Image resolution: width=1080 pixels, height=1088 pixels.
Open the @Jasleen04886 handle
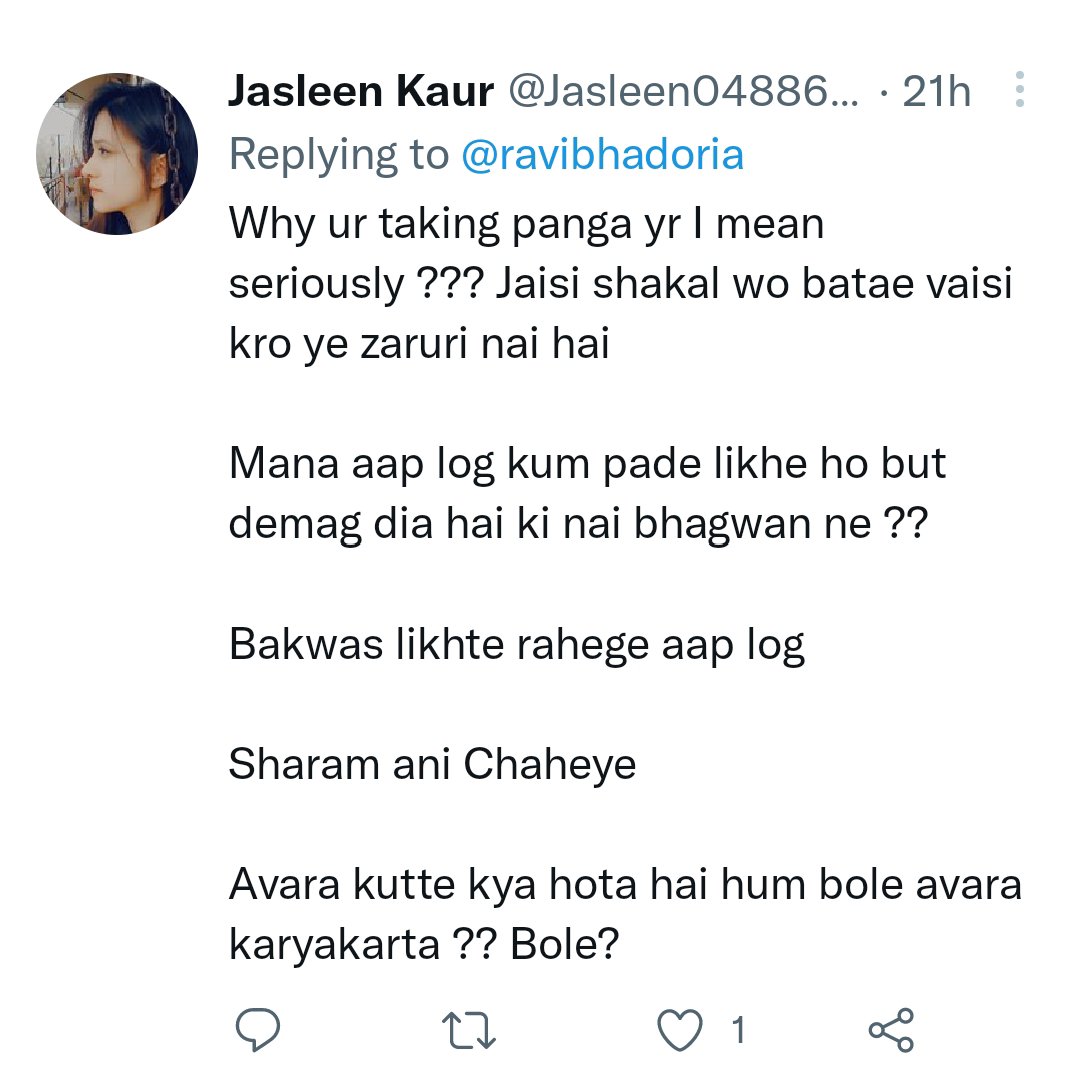[x=683, y=91]
